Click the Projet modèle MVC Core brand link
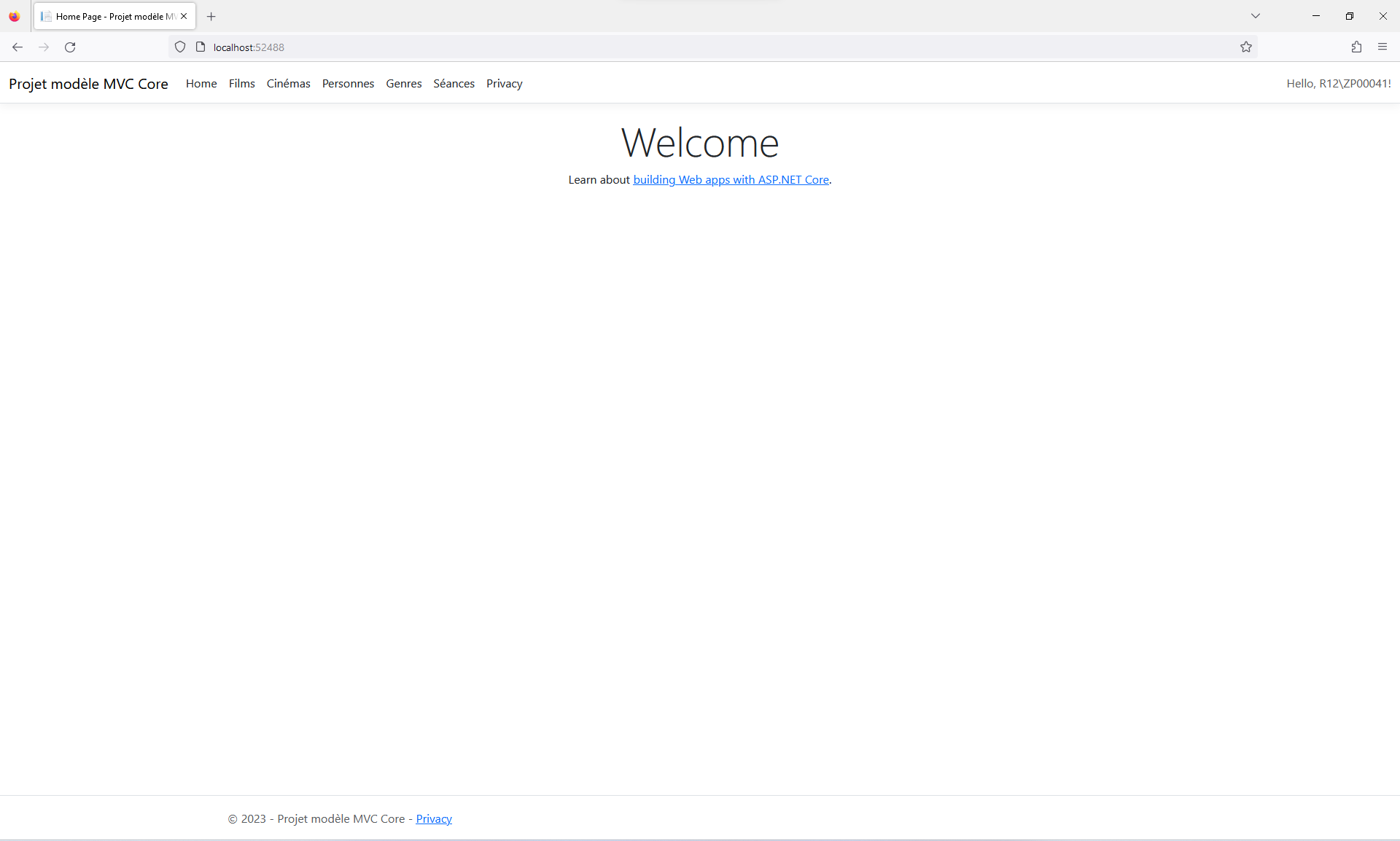 88,84
